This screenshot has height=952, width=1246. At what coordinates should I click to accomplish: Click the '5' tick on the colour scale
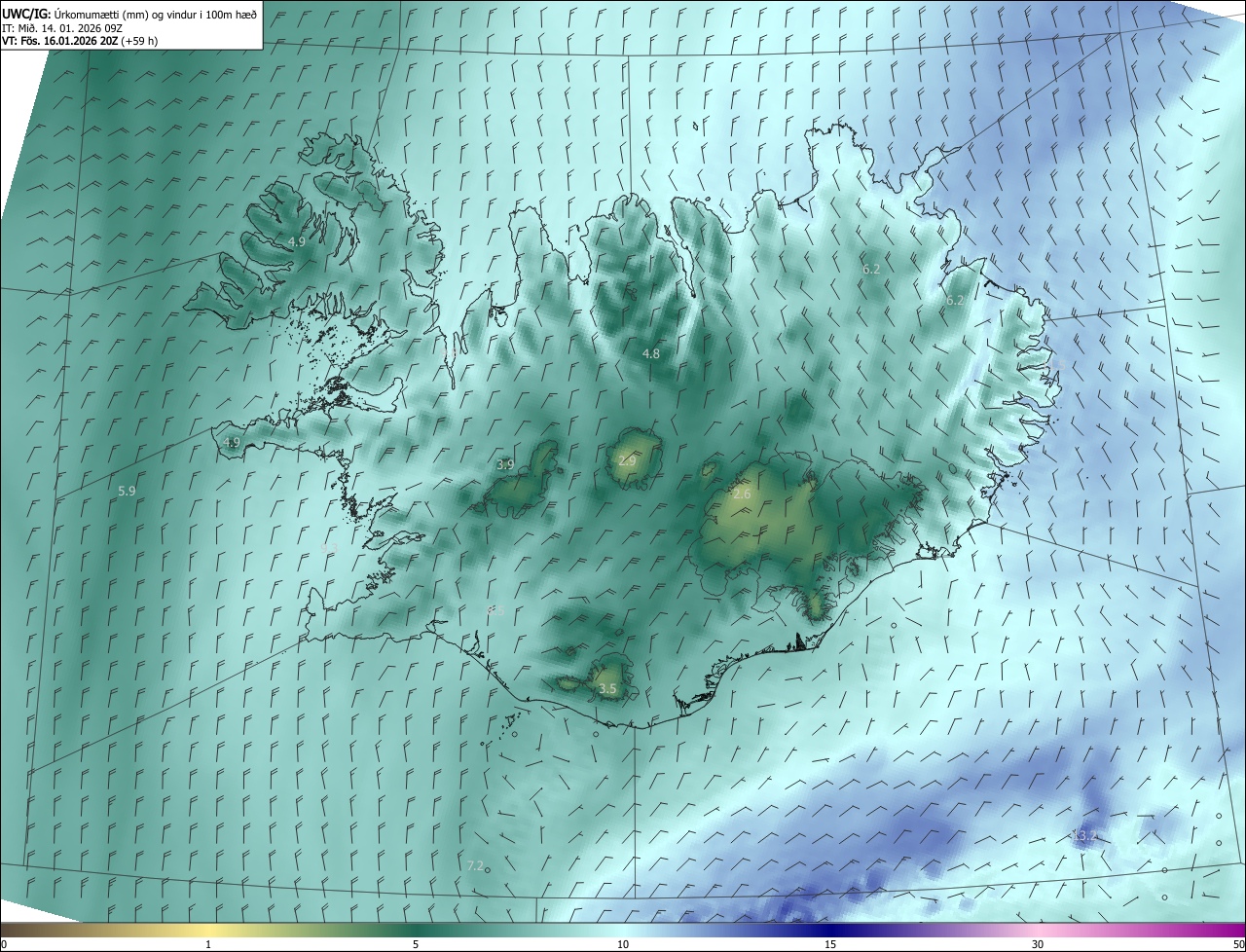click(x=416, y=944)
